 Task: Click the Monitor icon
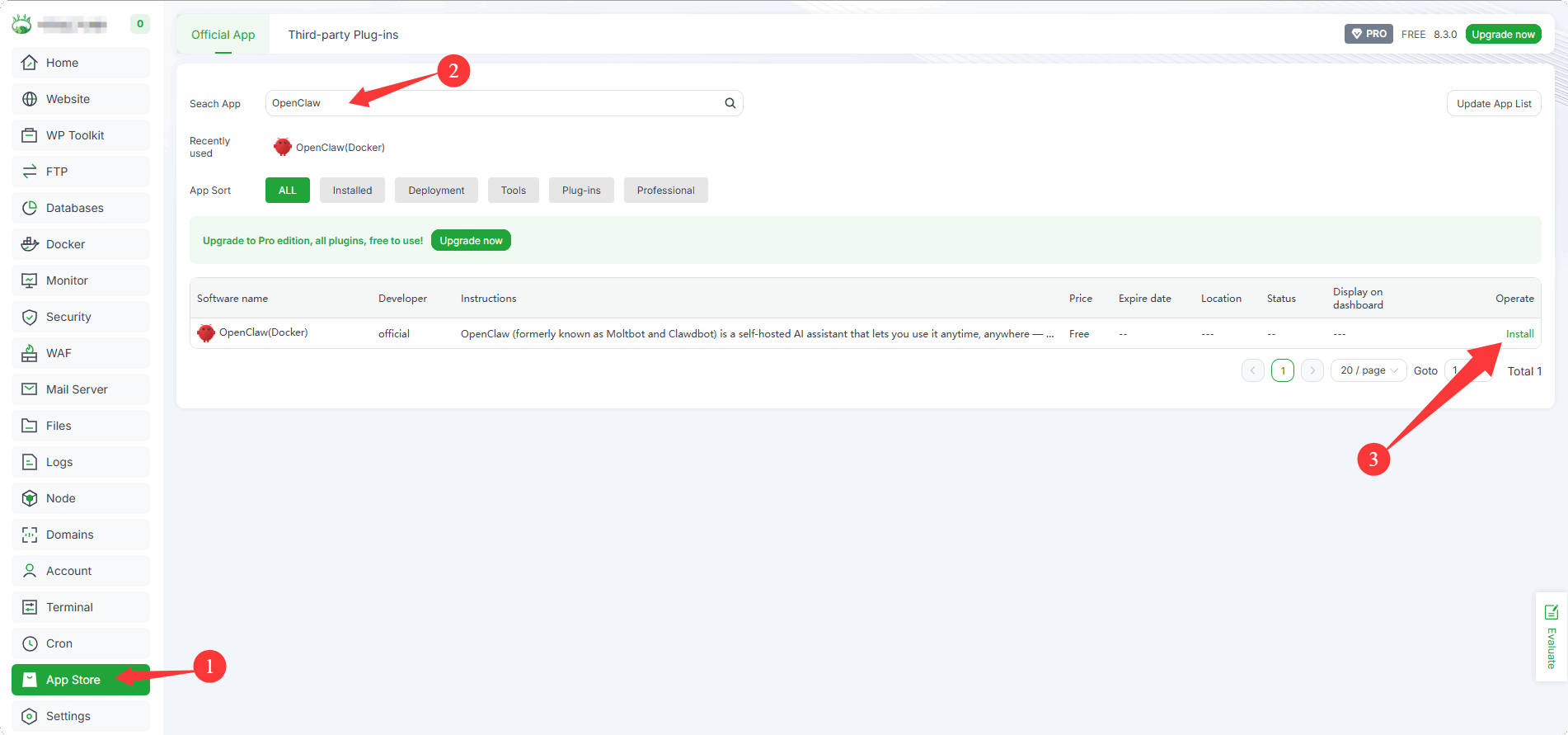(30, 280)
